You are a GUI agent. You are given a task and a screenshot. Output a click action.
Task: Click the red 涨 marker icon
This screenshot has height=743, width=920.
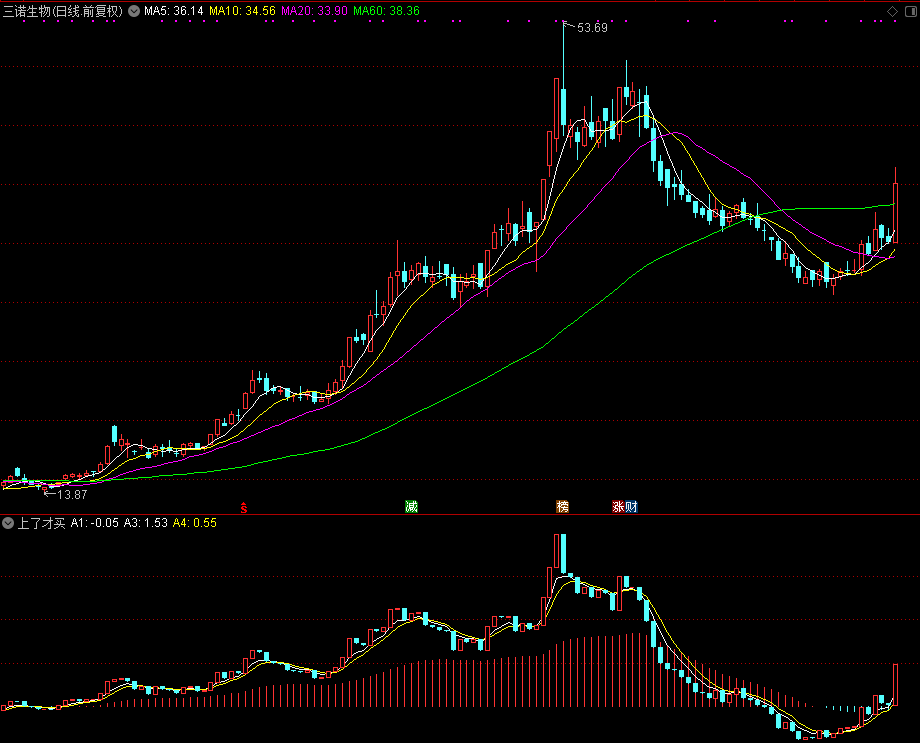pyautogui.click(x=618, y=506)
